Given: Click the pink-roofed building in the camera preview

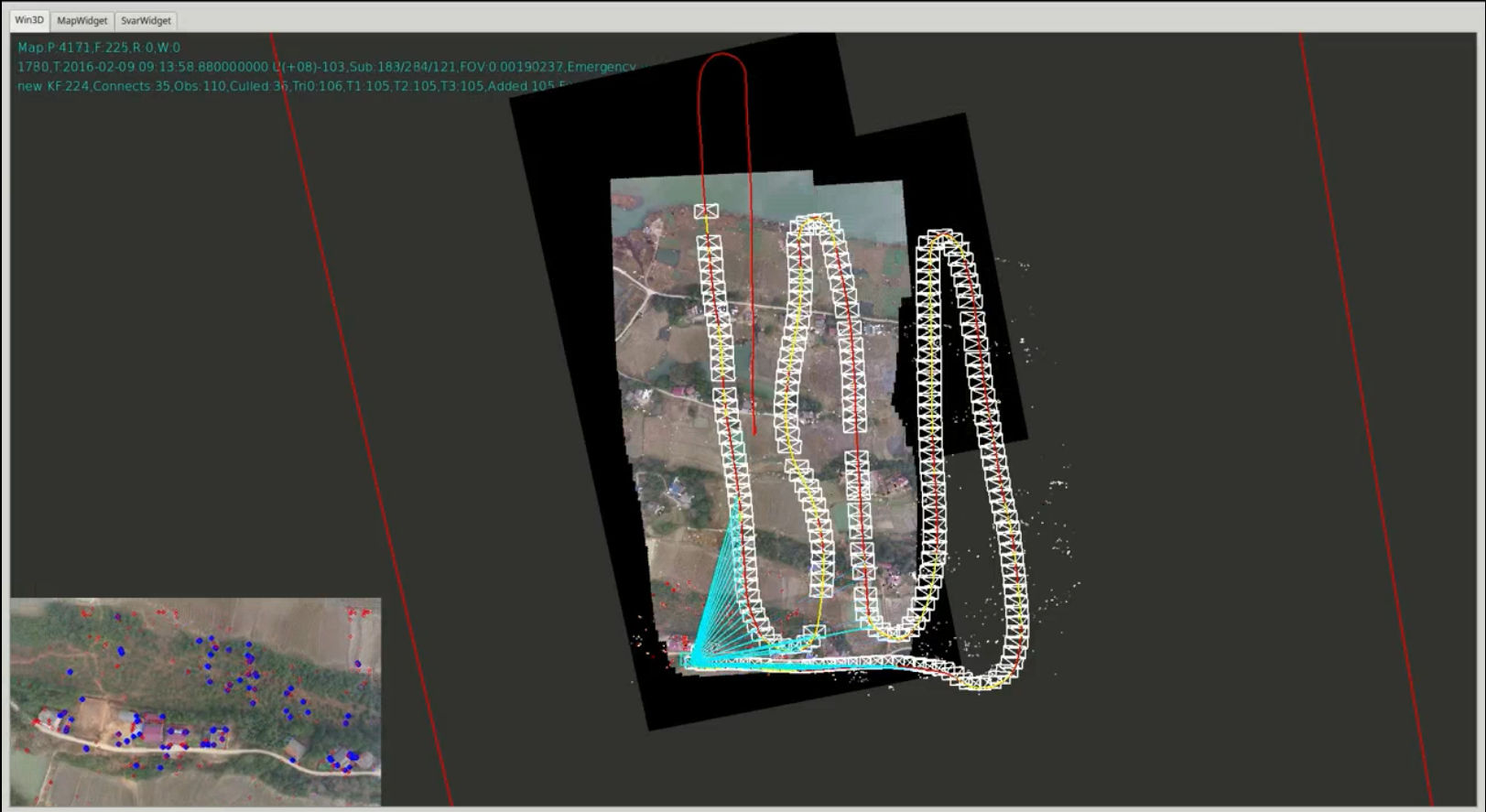Looking at the screenshot, I should point(151,732).
